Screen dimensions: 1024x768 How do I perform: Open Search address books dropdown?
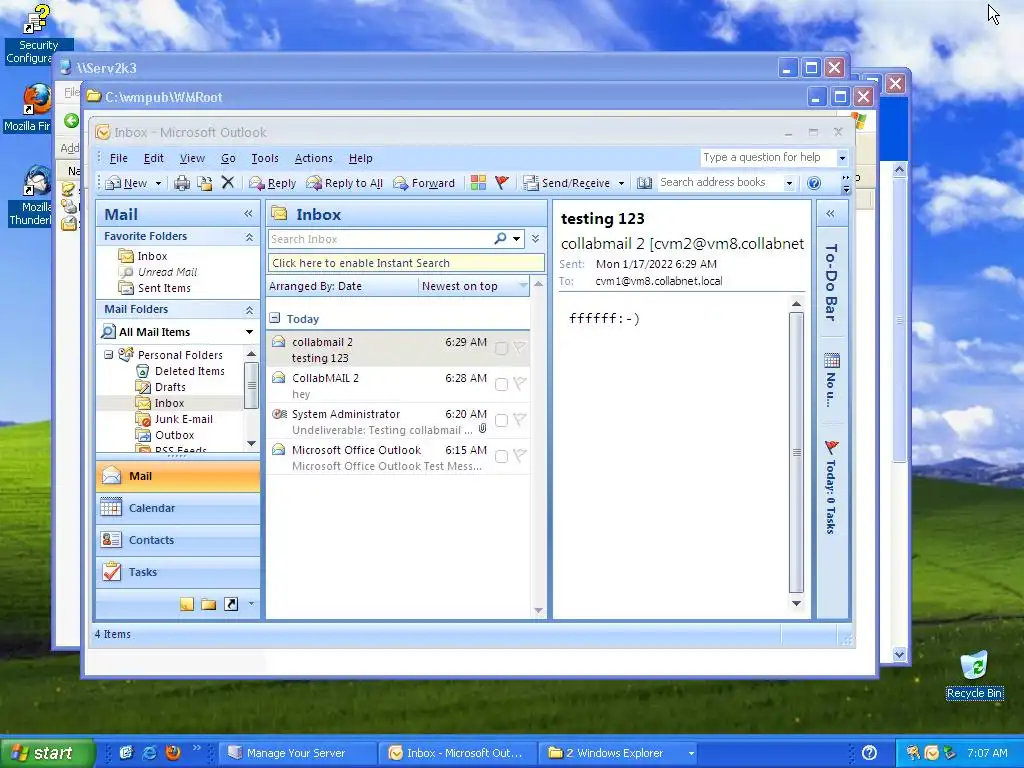click(789, 184)
